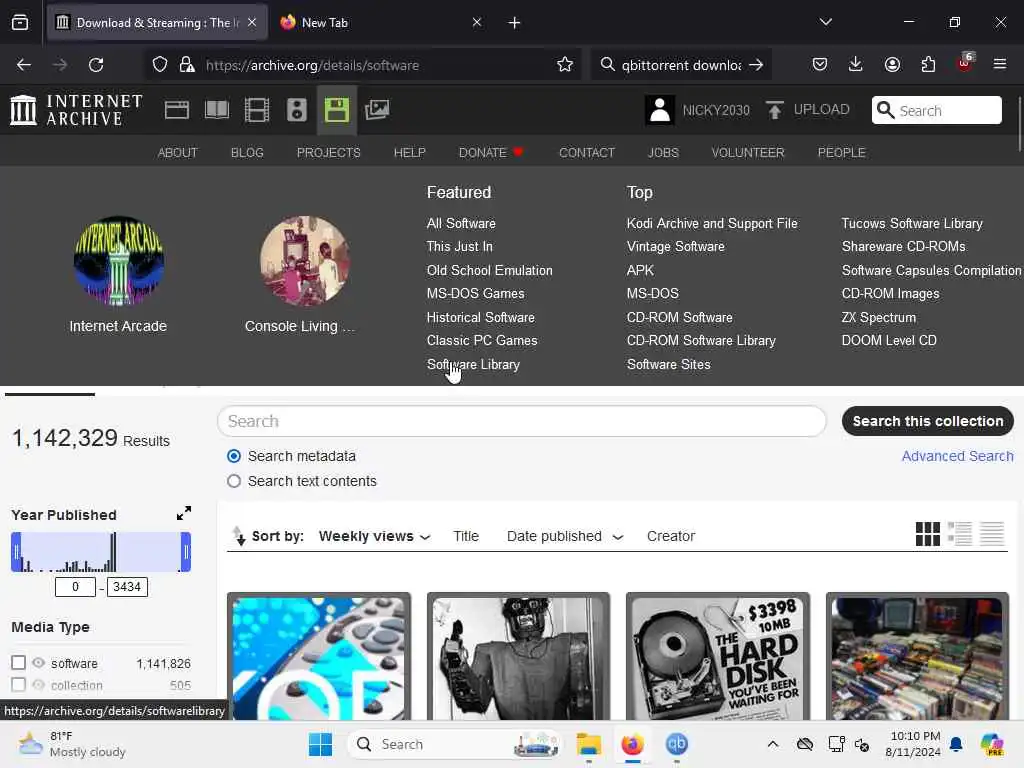Open MS-DOS Games featured link
Image resolution: width=1024 pixels, height=768 pixels.
pos(475,293)
